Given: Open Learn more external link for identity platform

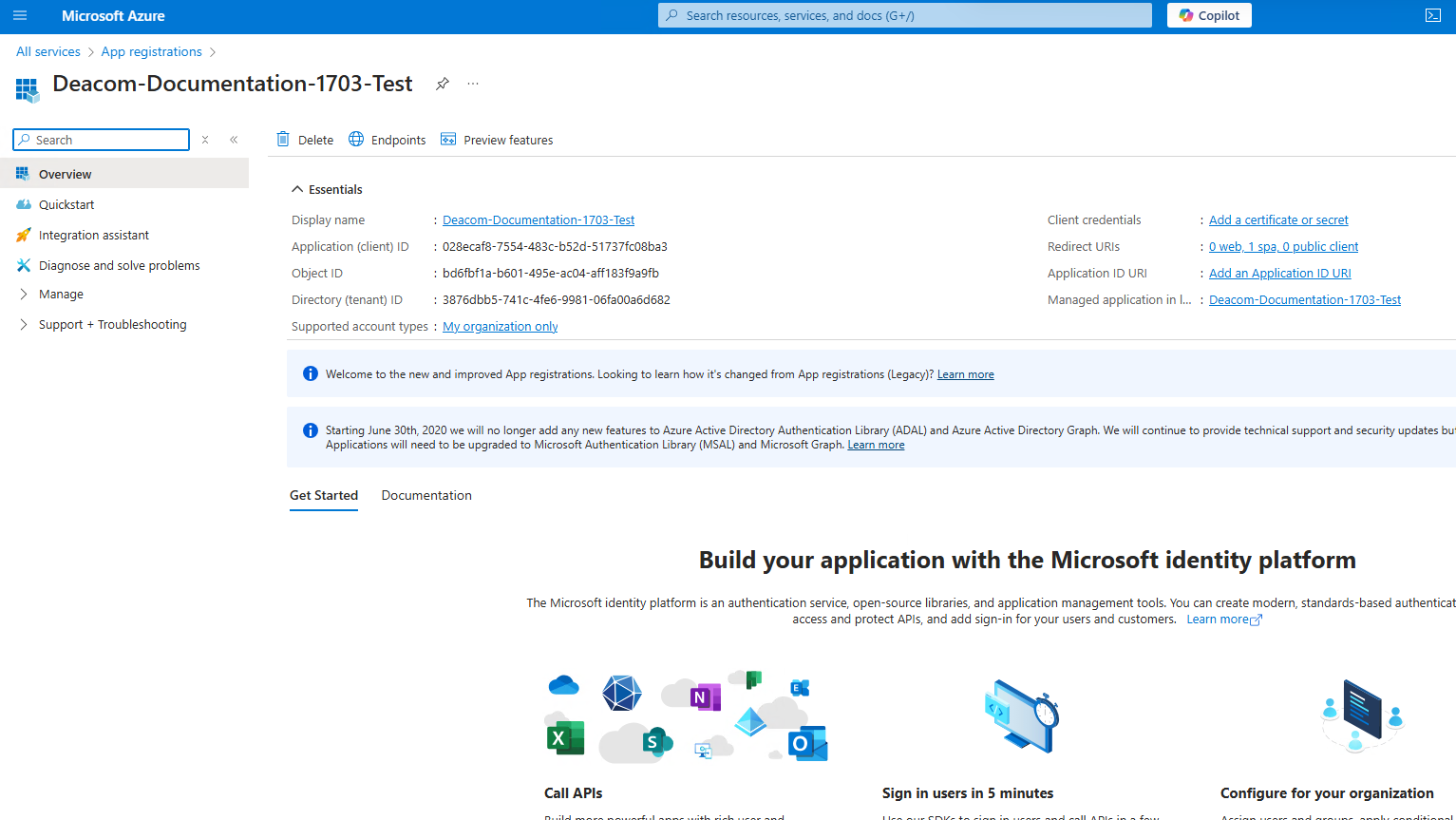Looking at the screenshot, I should coord(1224,619).
